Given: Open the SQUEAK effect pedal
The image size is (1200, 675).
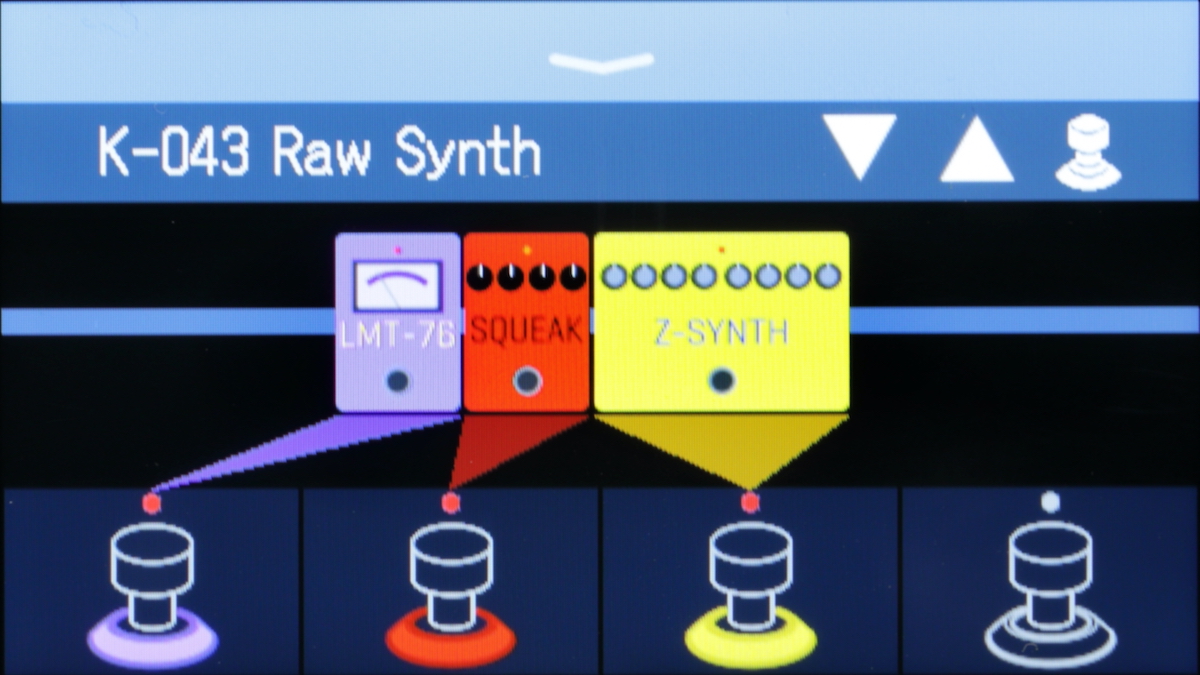Looking at the screenshot, I should tap(527, 322).
